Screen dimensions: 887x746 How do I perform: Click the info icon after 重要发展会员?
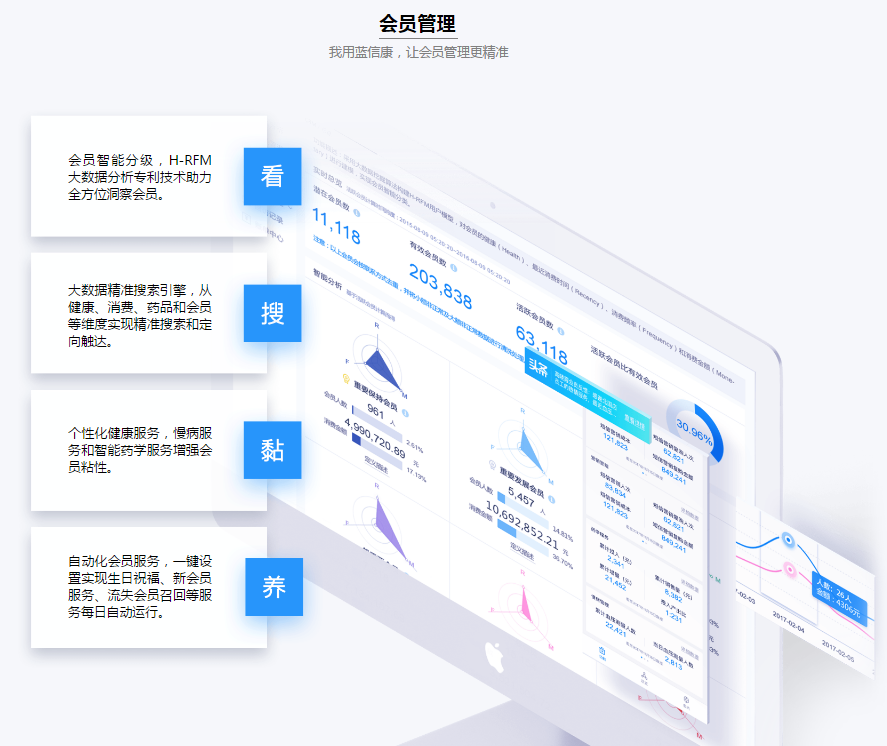[552, 499]
